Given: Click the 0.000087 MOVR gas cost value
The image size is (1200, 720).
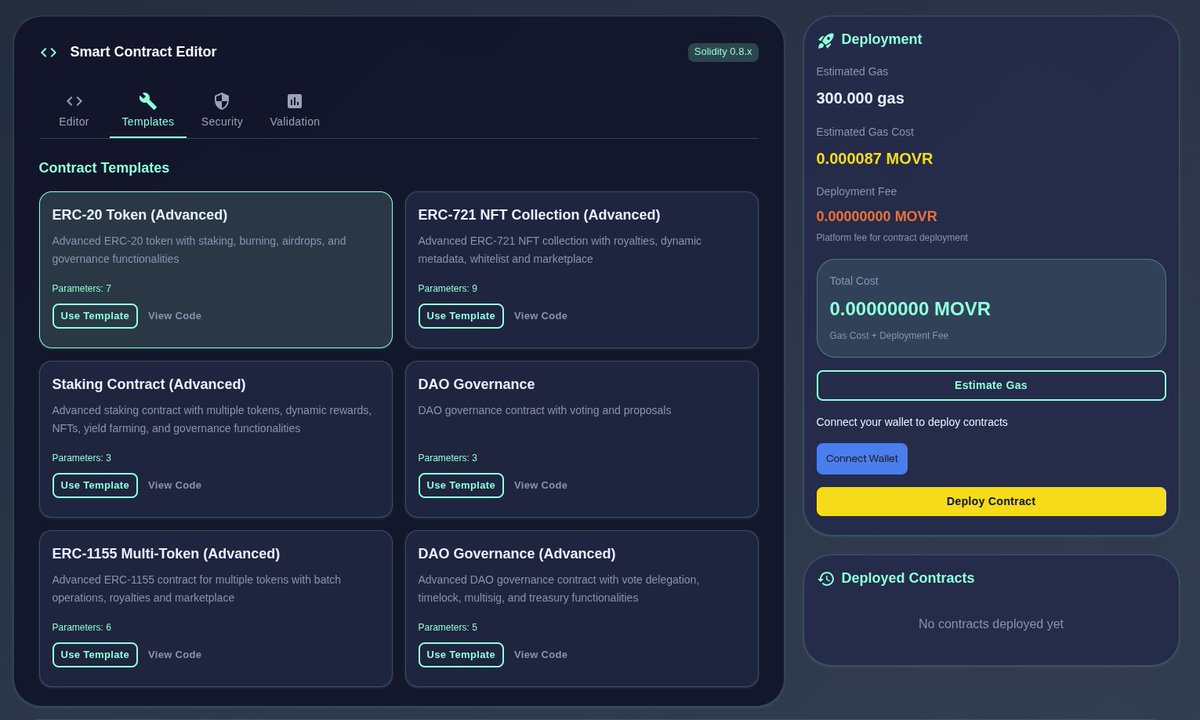Looking at the screenshot, I should point(875,158).
